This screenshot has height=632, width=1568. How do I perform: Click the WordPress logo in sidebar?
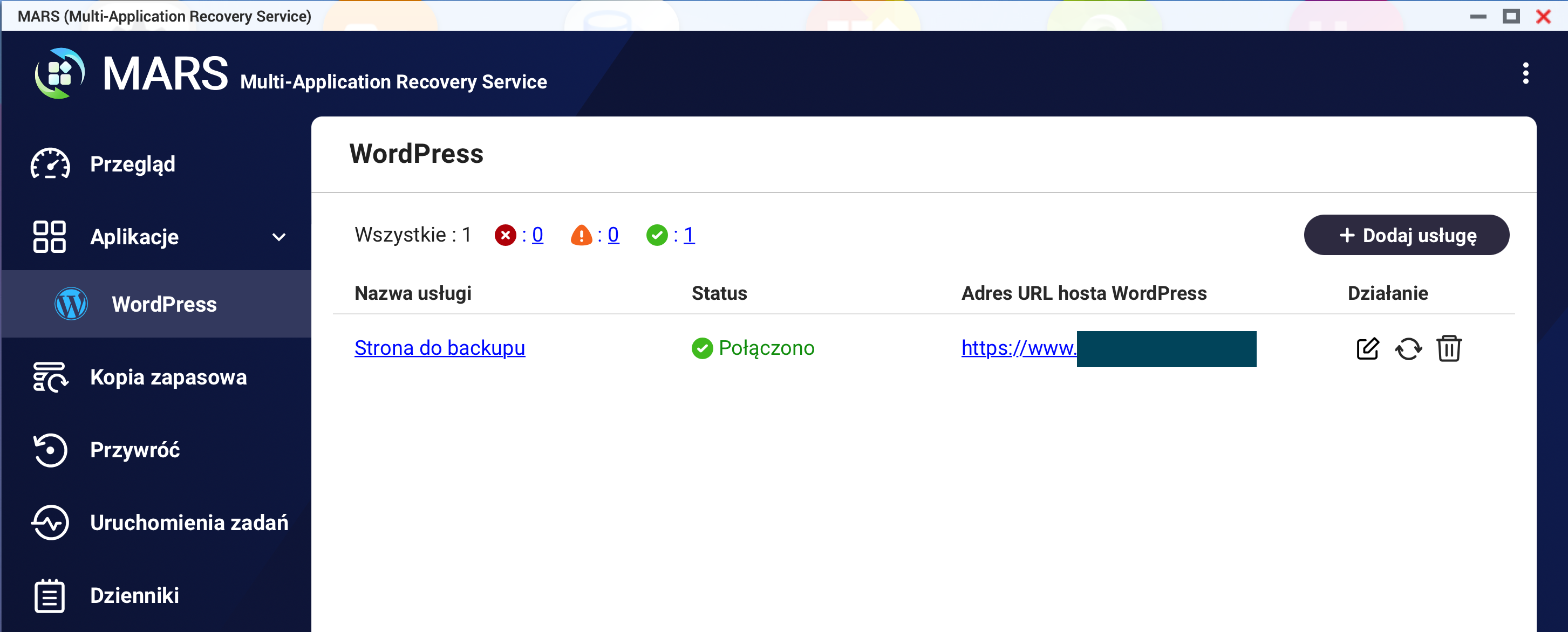pos(71,304)
